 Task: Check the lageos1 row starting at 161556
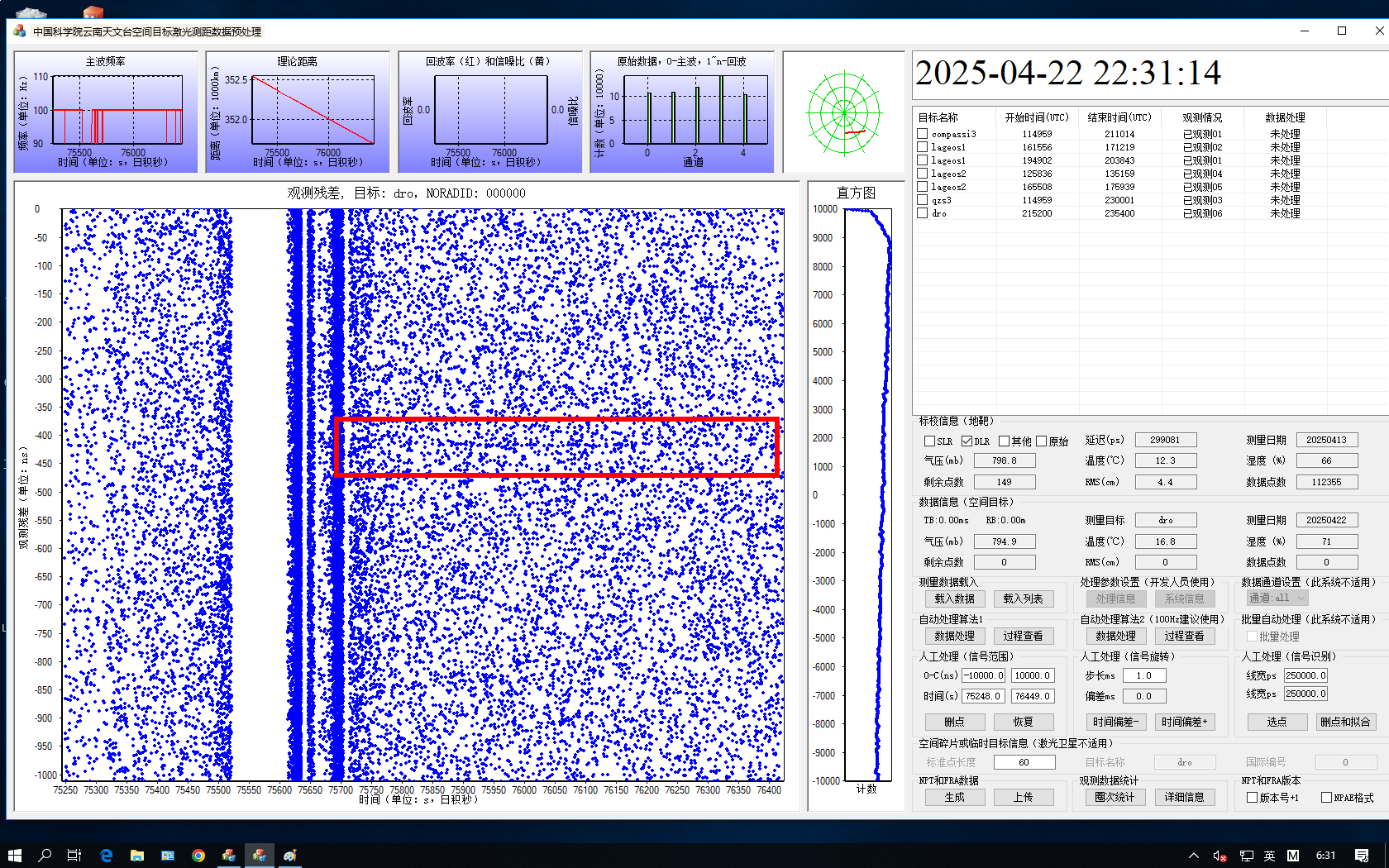point(923,147)
